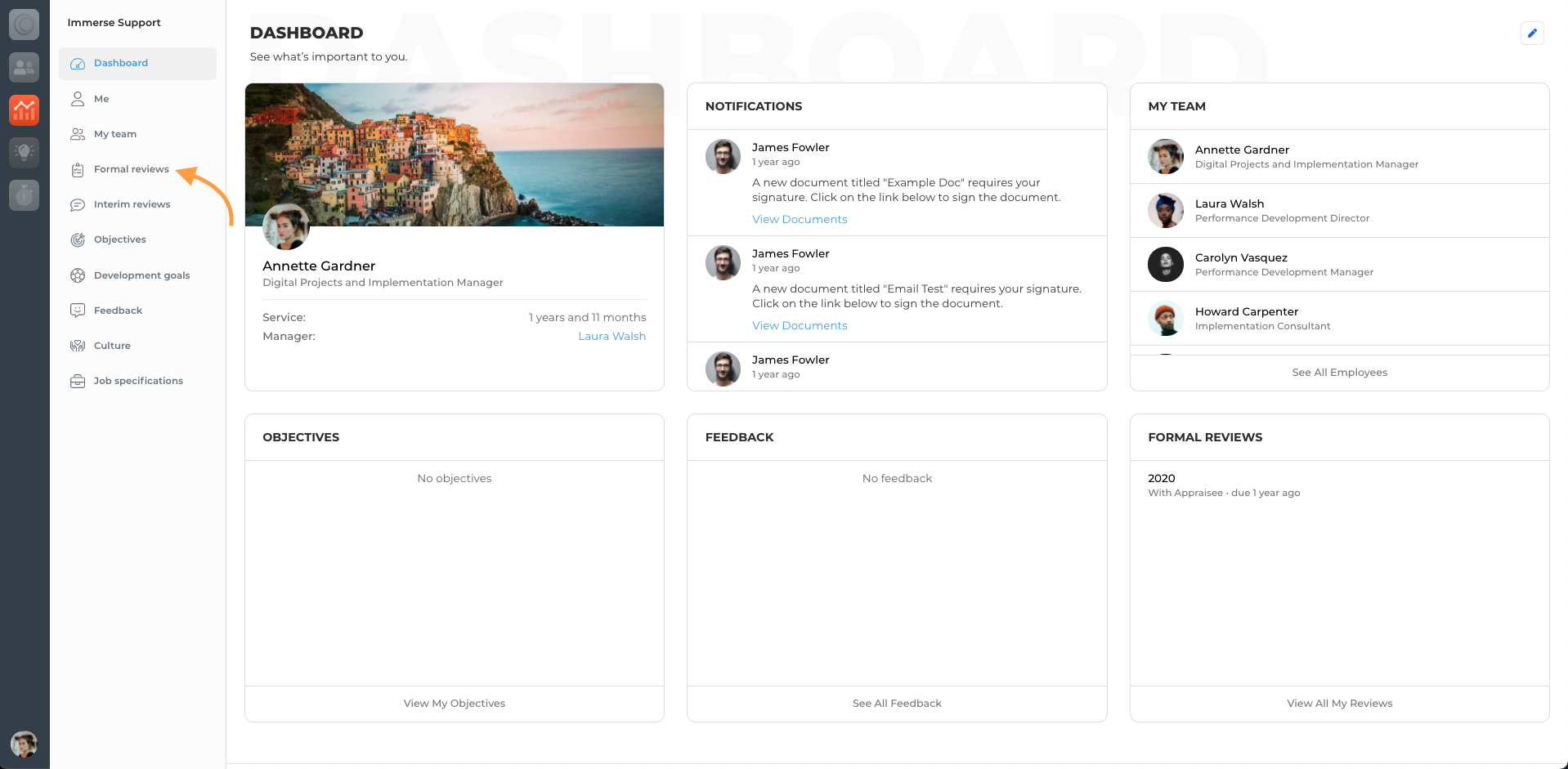Open Annette Gardner in My Team list

point(1339,157)
